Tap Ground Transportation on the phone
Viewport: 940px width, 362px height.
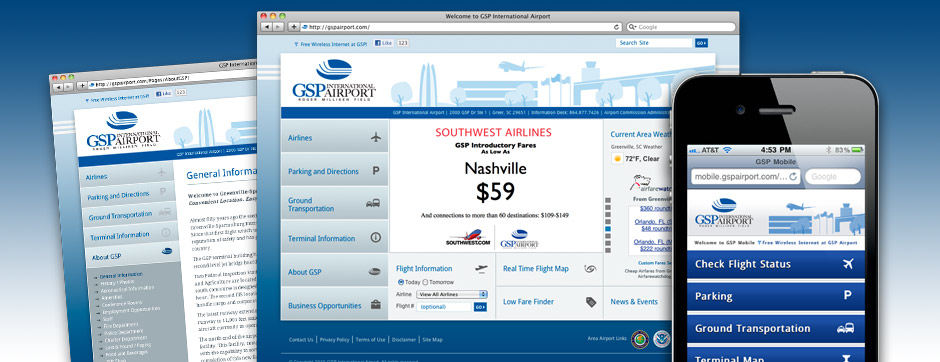(776, 328)
